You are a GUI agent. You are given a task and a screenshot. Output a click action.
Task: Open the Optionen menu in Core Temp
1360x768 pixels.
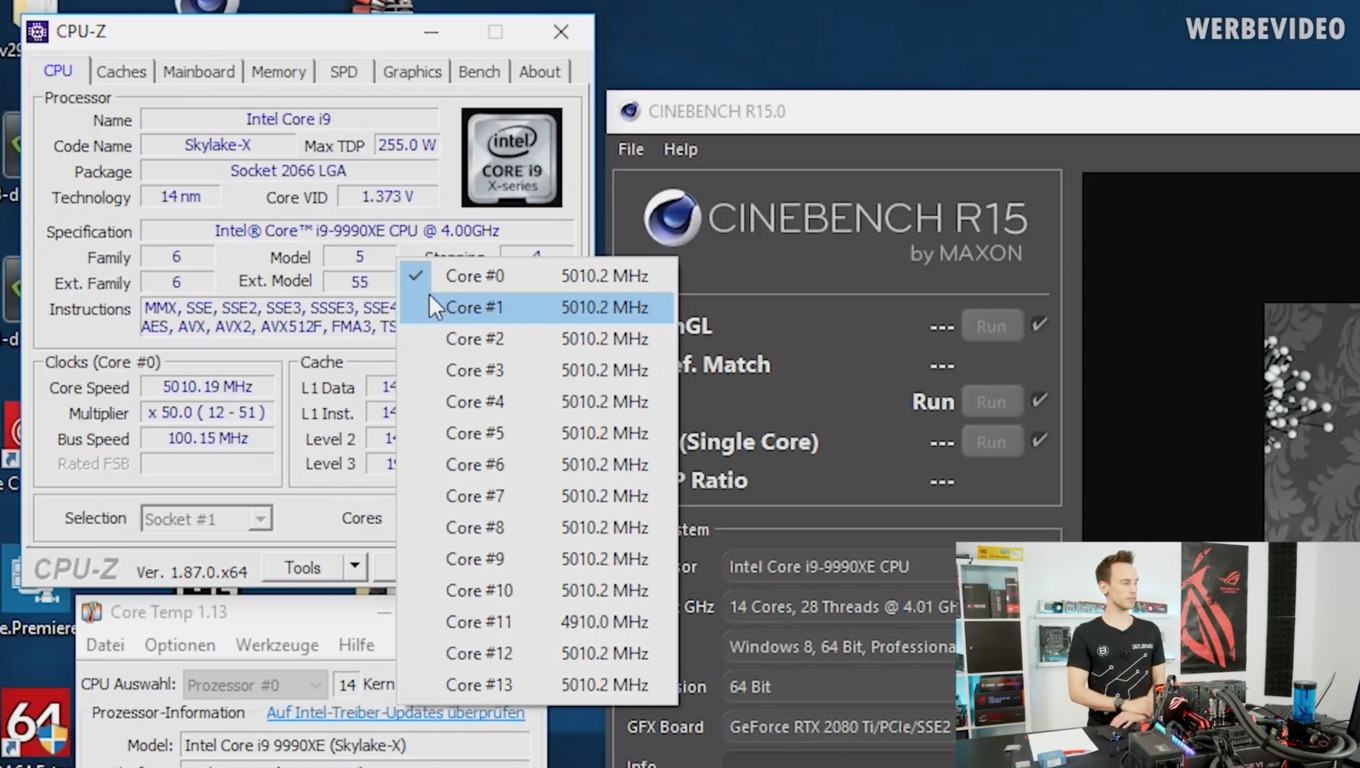(x=179, y=645)
